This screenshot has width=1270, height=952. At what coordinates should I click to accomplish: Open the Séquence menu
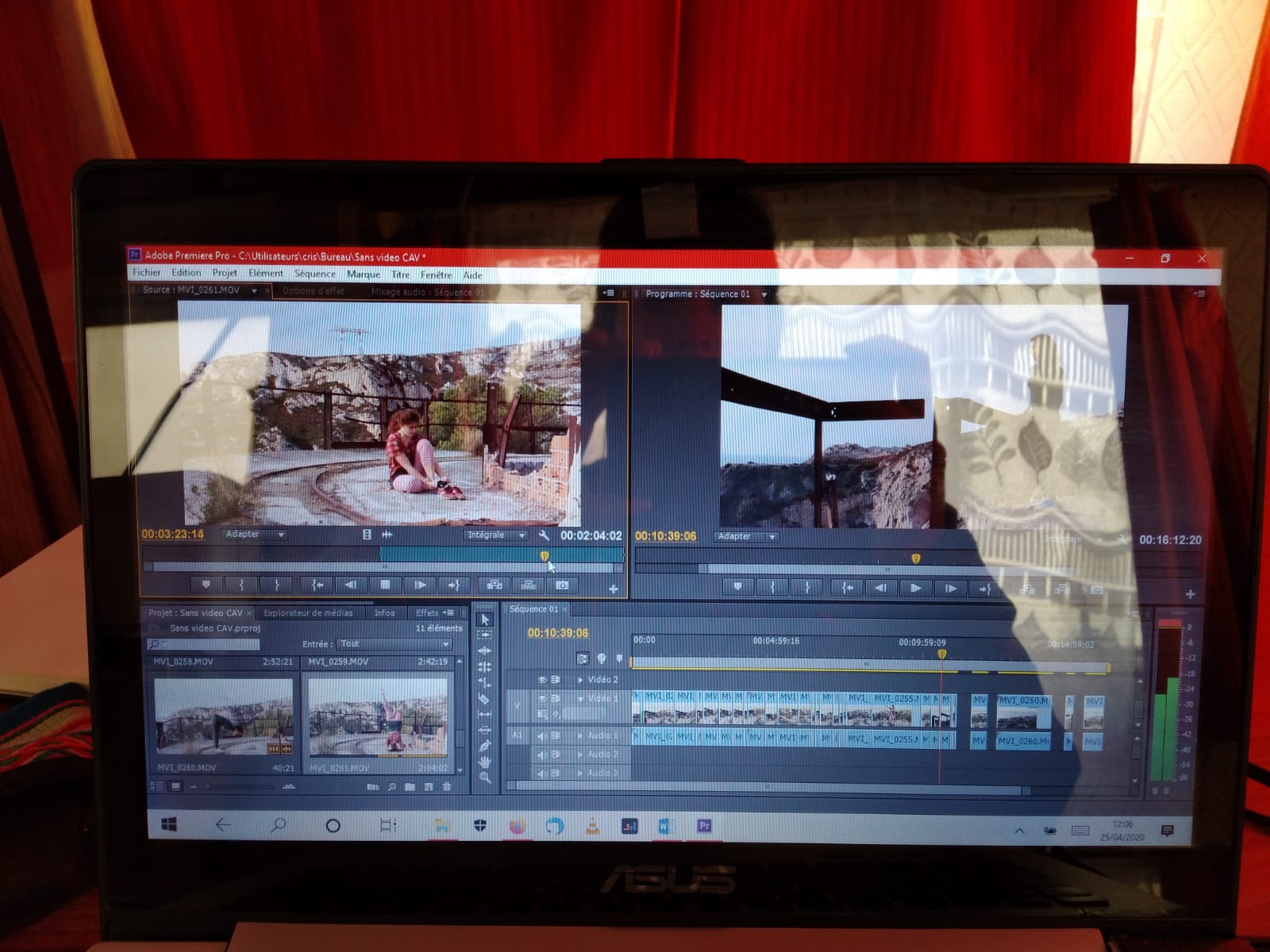[x=315, y=274]
